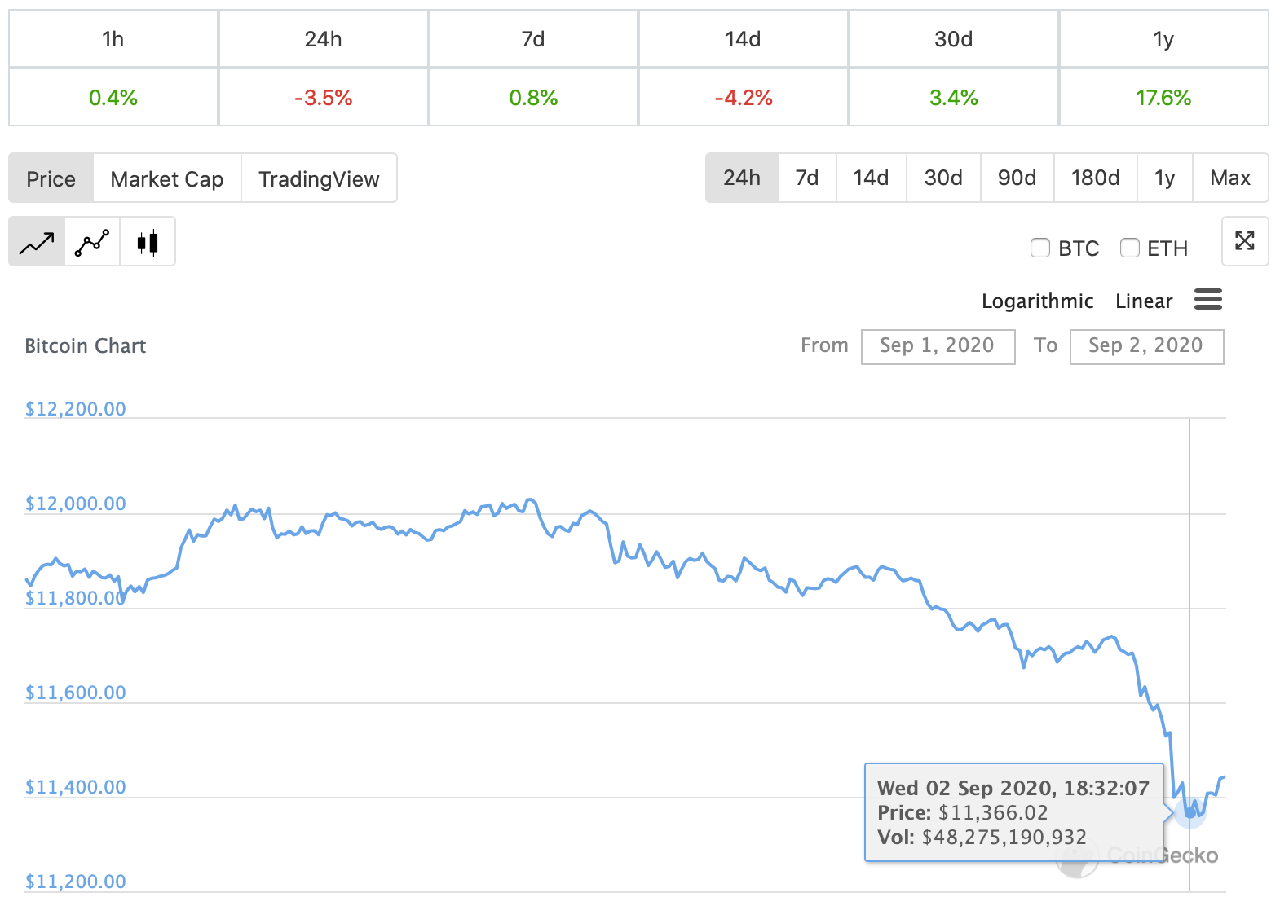Select the 7d chart range
Image resolution: width=1280 pixels, height=906 pixels.
(807, 178)
